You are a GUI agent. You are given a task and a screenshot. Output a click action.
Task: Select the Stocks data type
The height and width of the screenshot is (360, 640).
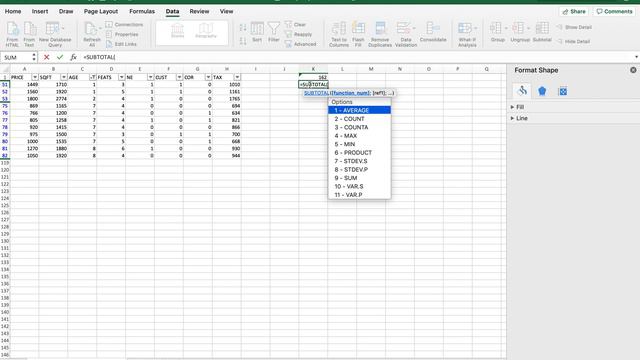pos(178,31)
